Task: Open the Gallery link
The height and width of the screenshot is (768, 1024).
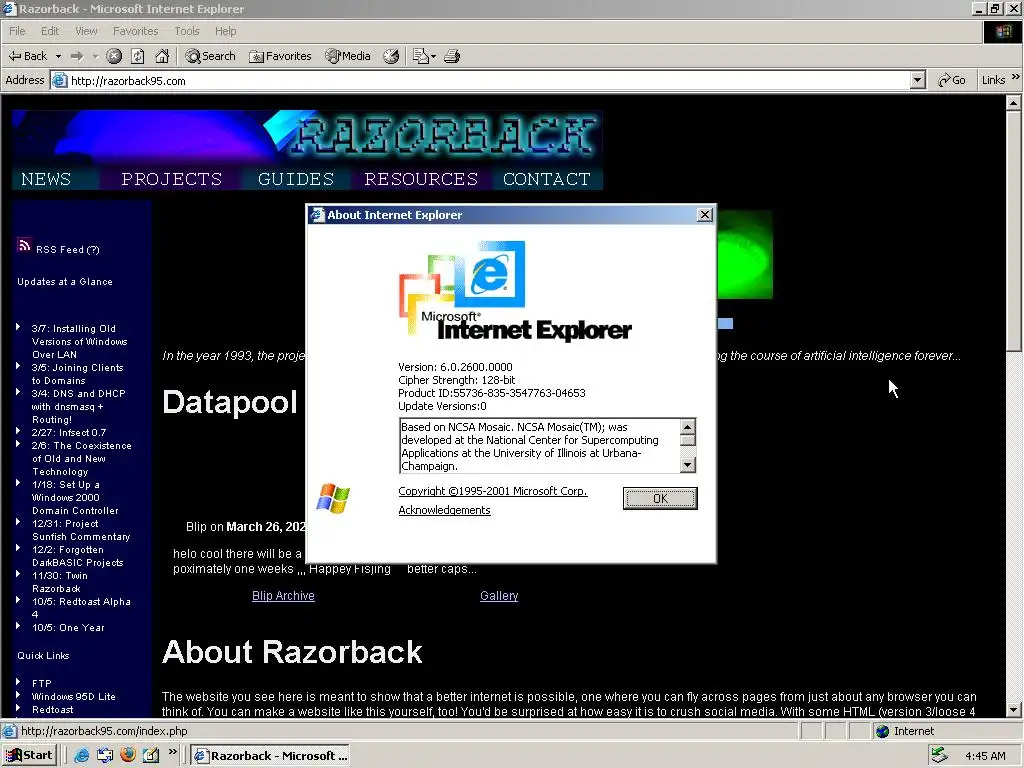Action: [x=499, y=596]
